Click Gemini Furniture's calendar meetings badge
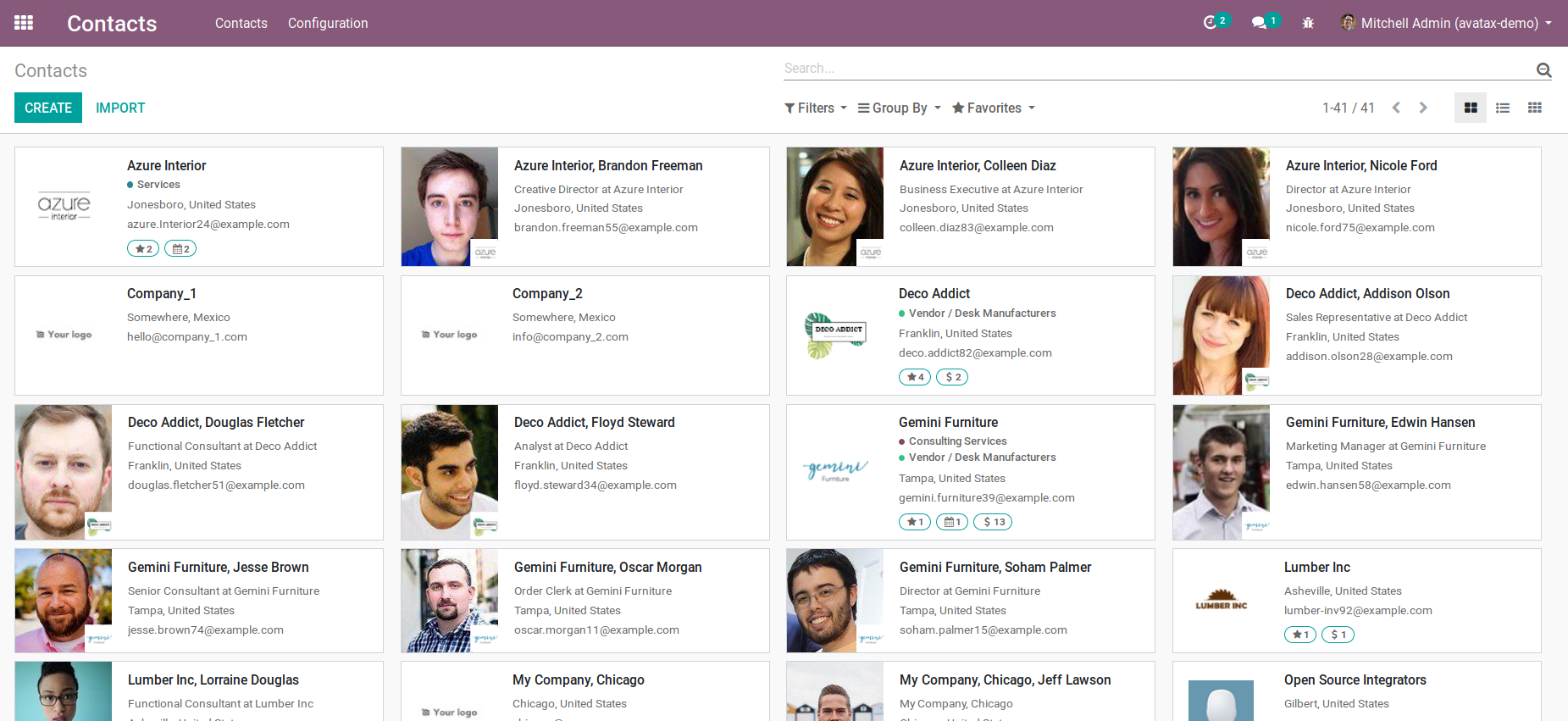Image resolution: width=1568 pixels, height=721 pixels. (x=951, y=522)
